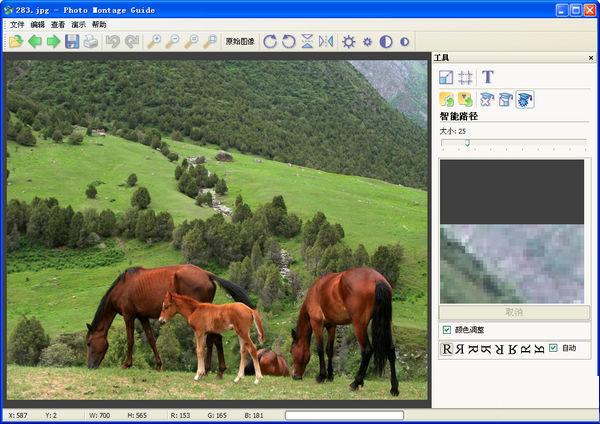Screen dimensions: 600x424
Task: Decrease contrast with small half-circle icon
Action: click(x=404, y=41)
